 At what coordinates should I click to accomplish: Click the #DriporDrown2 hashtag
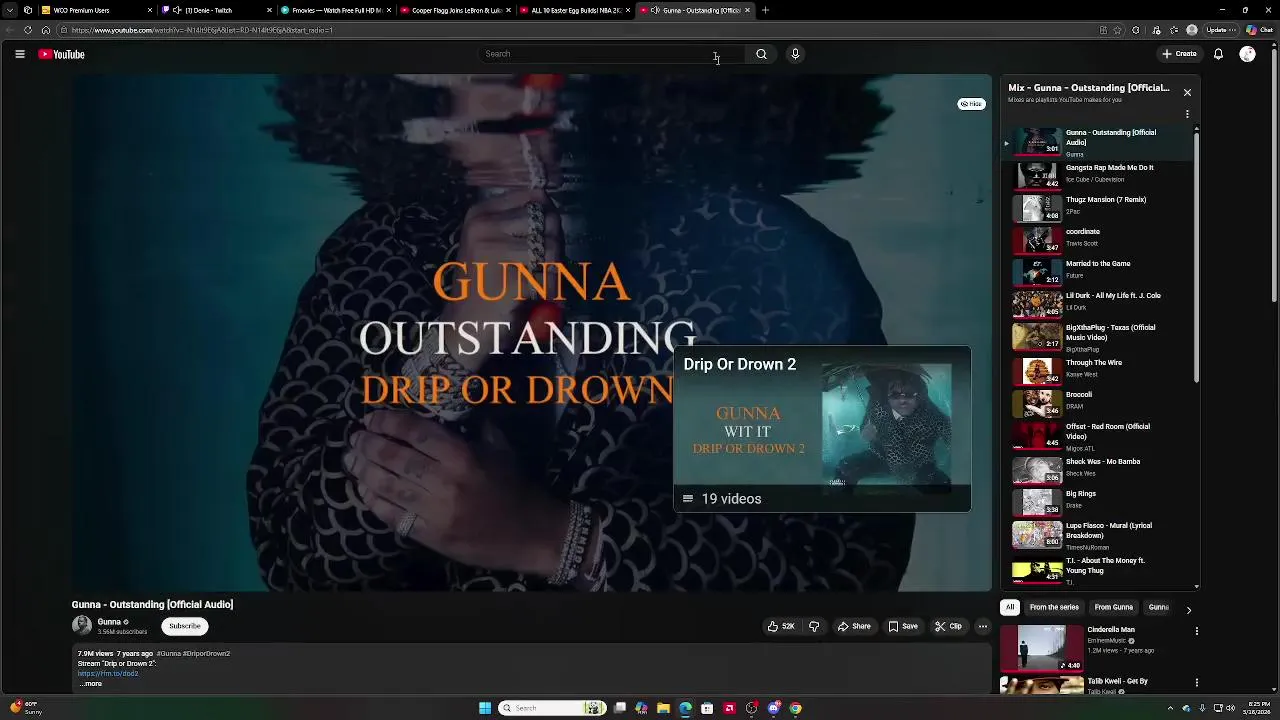[x=206, y=653]
